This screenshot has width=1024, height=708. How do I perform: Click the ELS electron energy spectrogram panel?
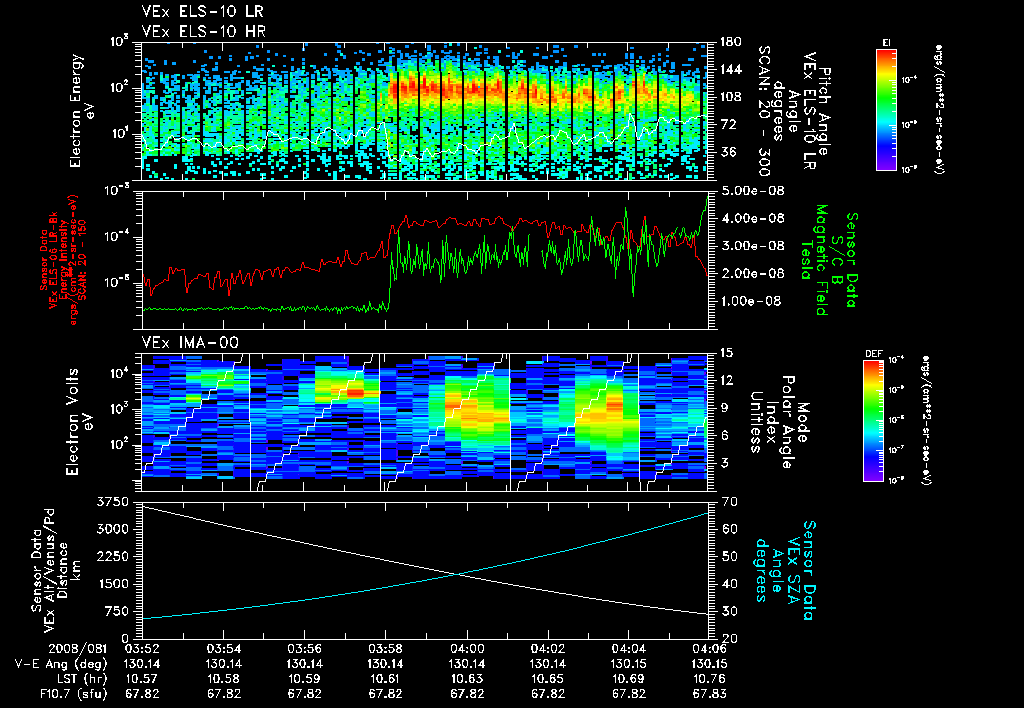[x=425, y=111]
